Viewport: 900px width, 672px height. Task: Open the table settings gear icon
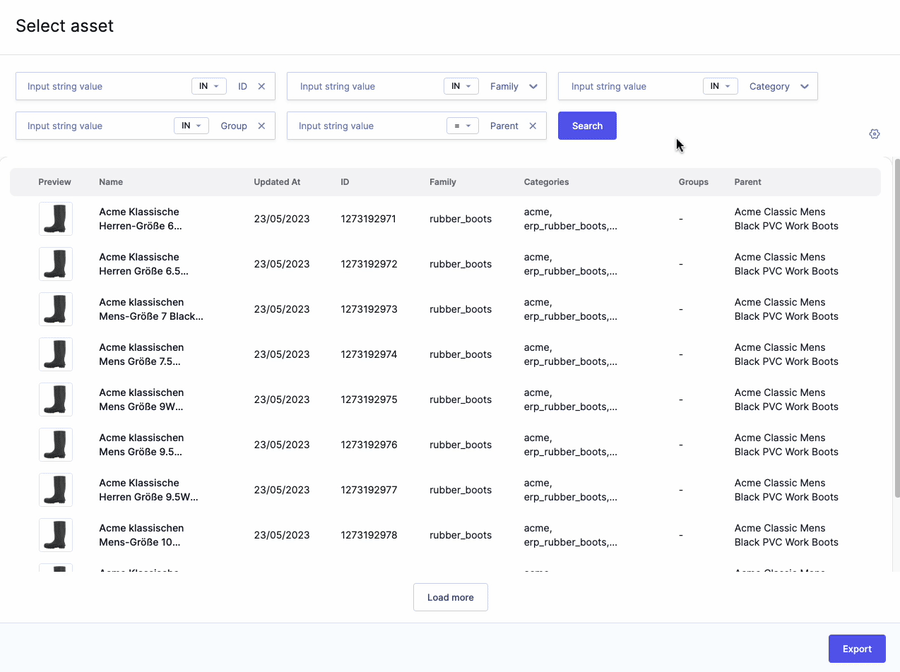click(874, 134)
